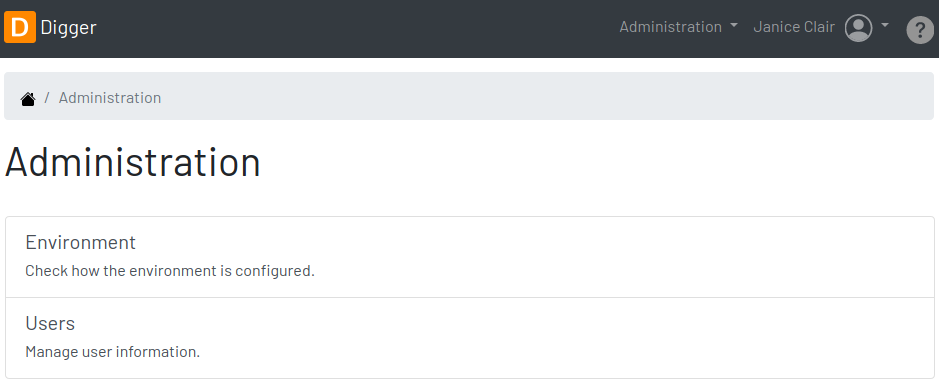Screen dimensions: 939x381
Task: Click the empty dark navbar area
Action: coord(359,28)
